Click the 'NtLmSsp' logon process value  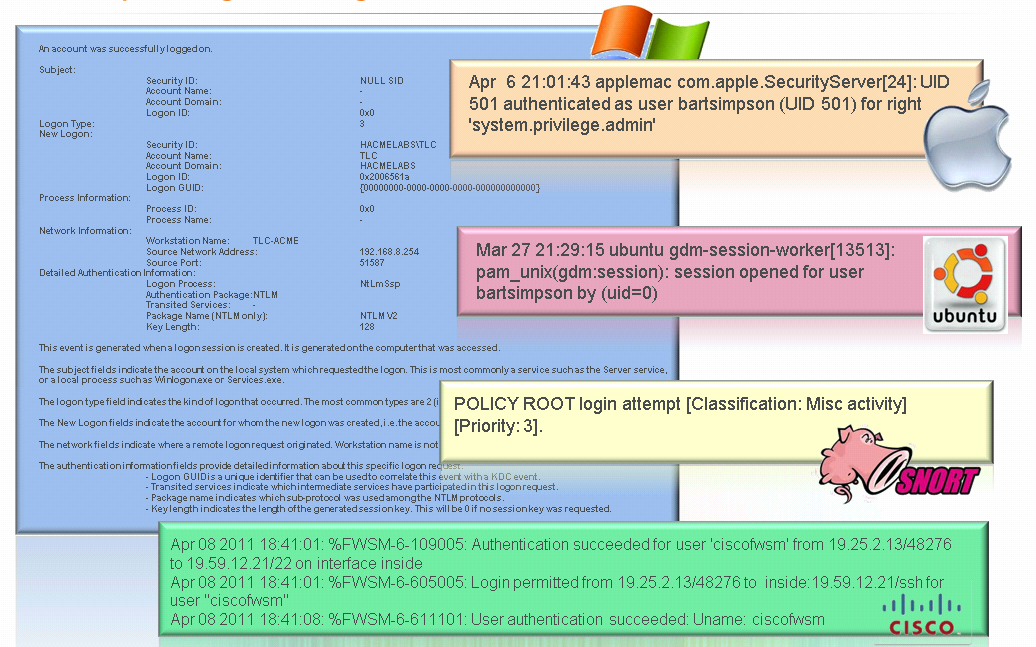380,284
